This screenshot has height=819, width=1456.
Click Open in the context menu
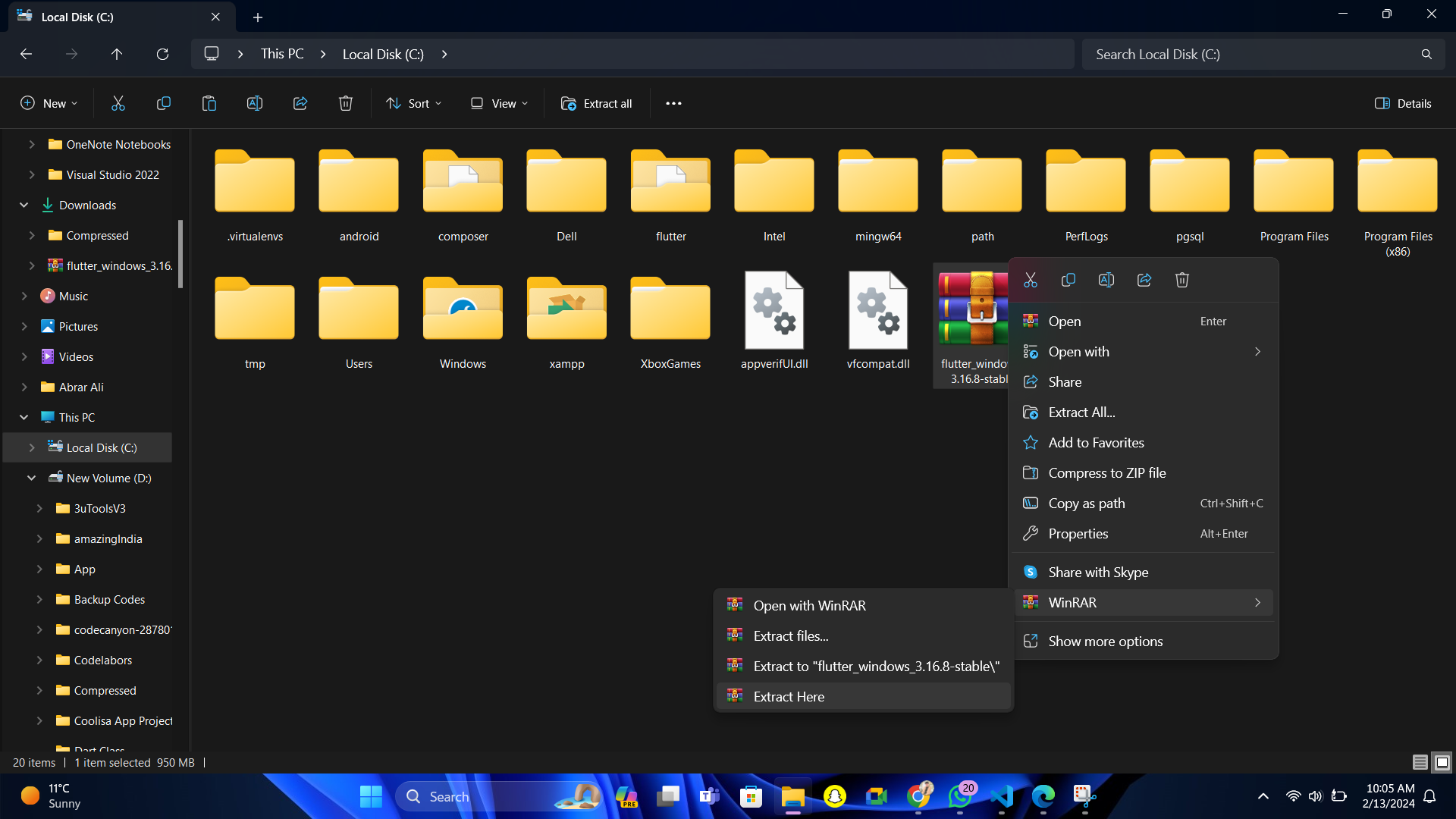tap(1144, 322)
